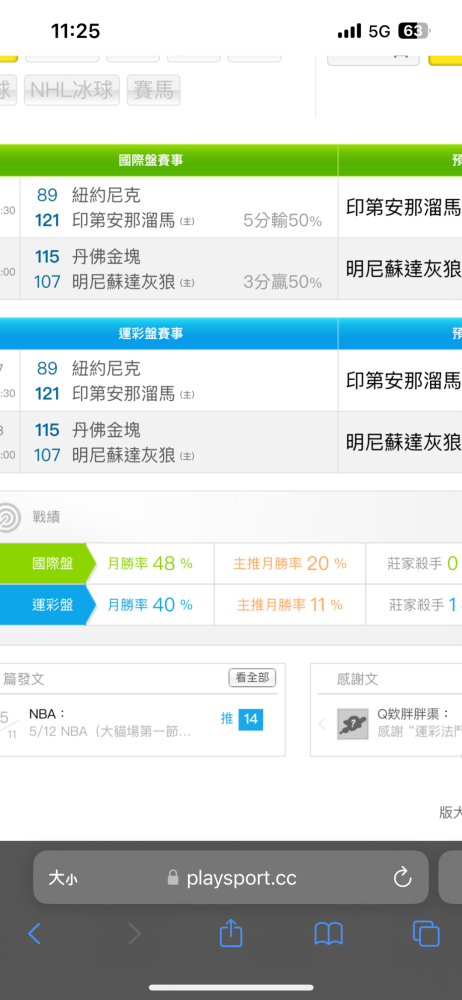Tap the Safari back arrow
This screenshot has width=462, height=1000.
(x=34, y=934)
